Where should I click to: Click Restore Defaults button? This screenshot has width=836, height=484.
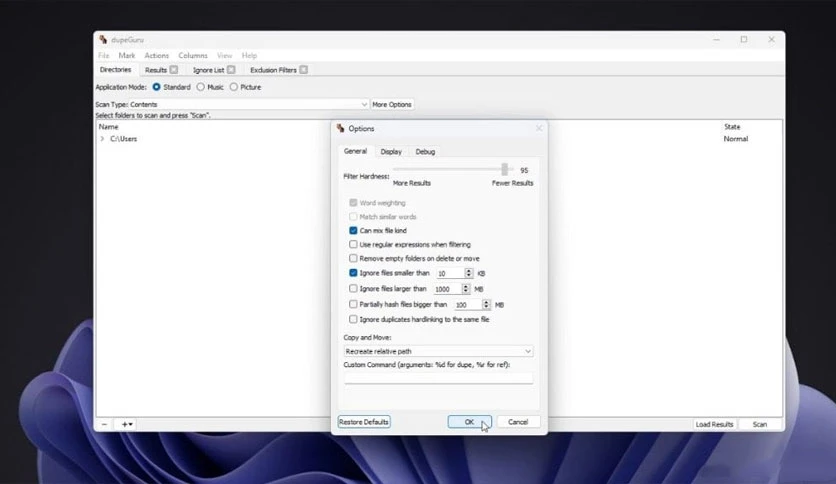tap(364, 422)
